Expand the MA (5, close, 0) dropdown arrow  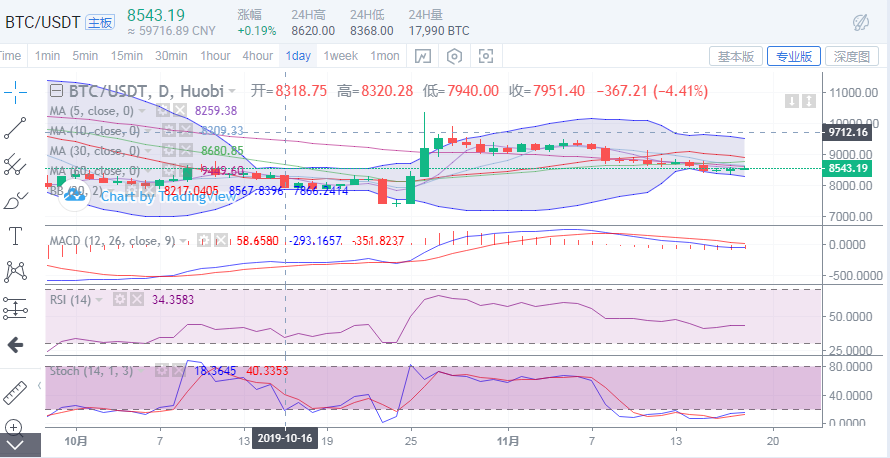tap(142, 111)
